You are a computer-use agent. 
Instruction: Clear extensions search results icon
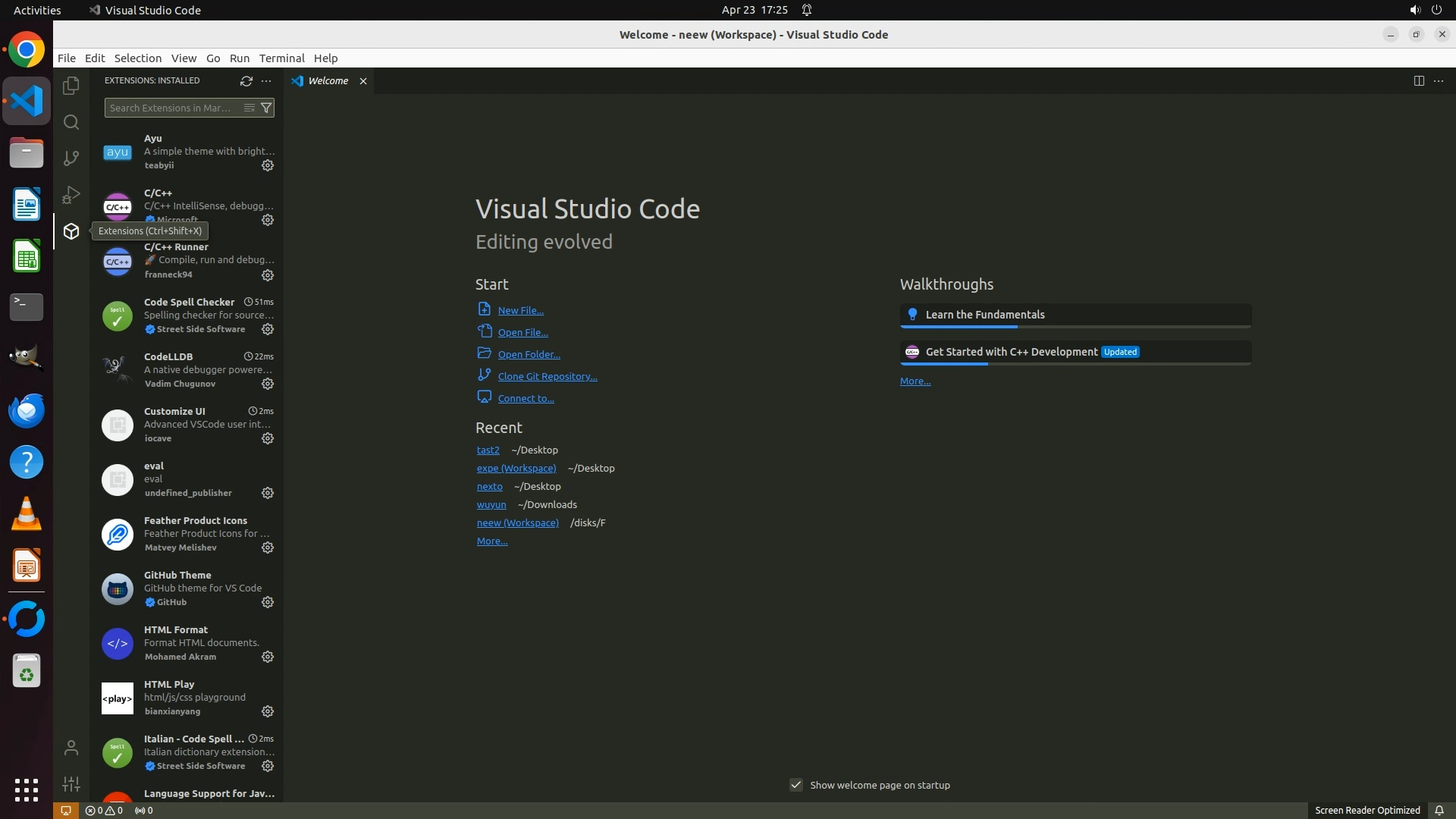(x=249, y=108)
